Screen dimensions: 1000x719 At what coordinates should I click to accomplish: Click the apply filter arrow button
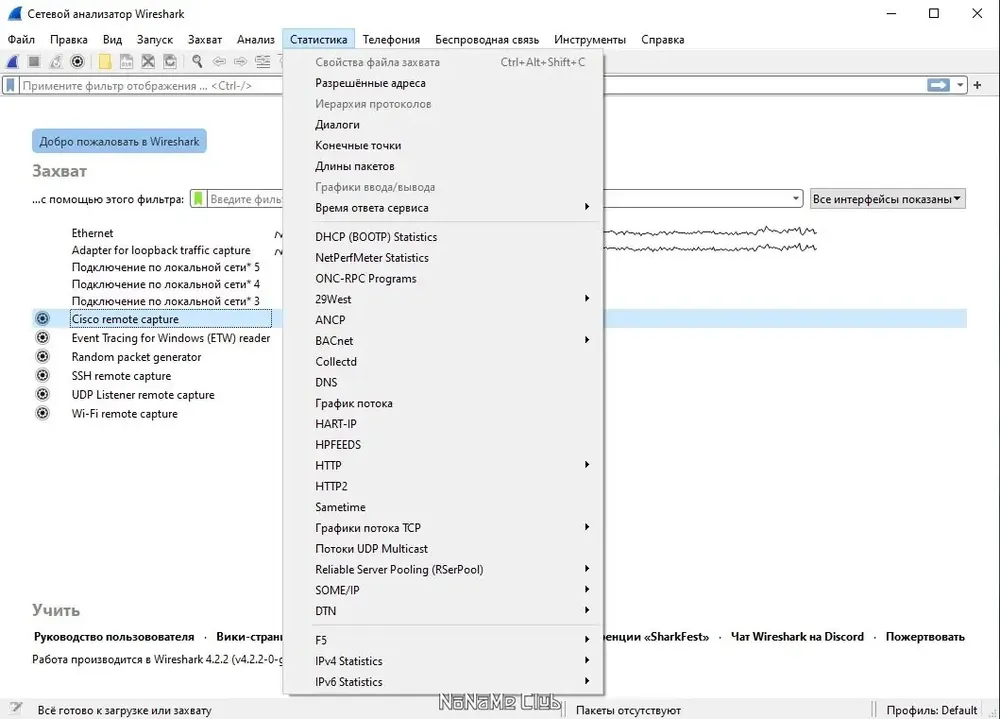938,85
